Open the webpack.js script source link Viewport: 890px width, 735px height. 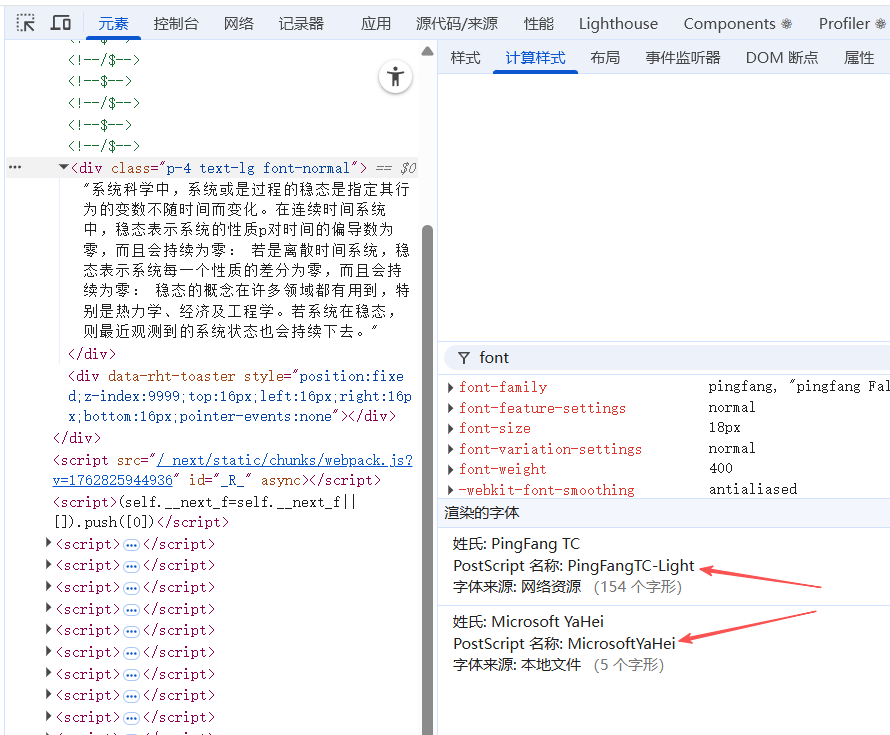(x=284, y=460)
